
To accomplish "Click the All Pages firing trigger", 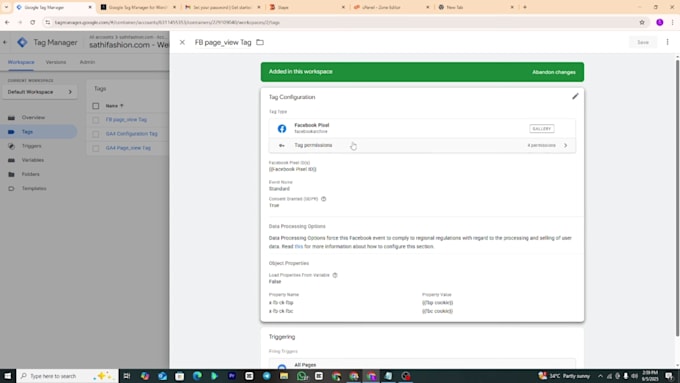I will pos(422,365).
